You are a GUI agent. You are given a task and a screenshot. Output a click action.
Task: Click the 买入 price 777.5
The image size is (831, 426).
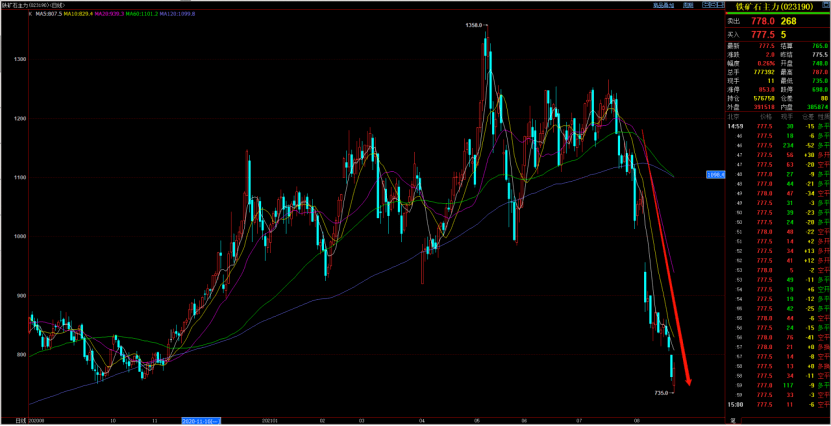click(764, 34)
